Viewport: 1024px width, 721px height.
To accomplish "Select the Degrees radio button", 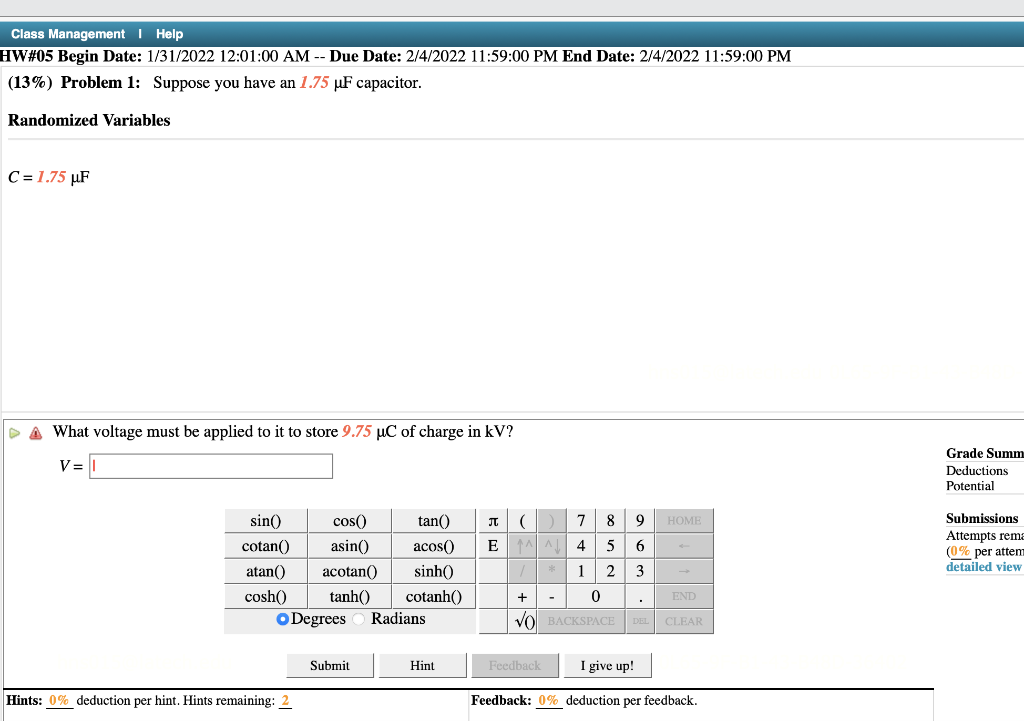I will [x=282, y=618].
